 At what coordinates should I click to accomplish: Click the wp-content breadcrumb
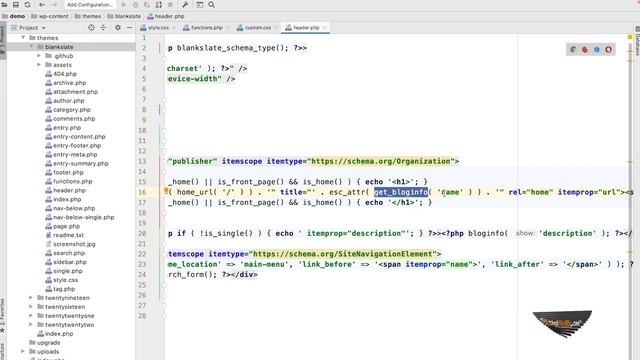tap(50, 16)
